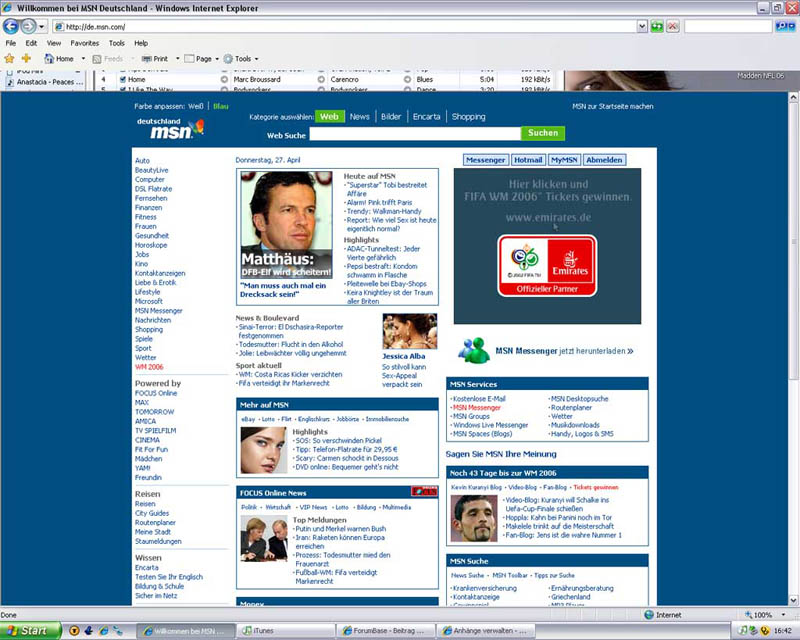
Task: Click the Messenger button
Action: [x=485, y=160]
